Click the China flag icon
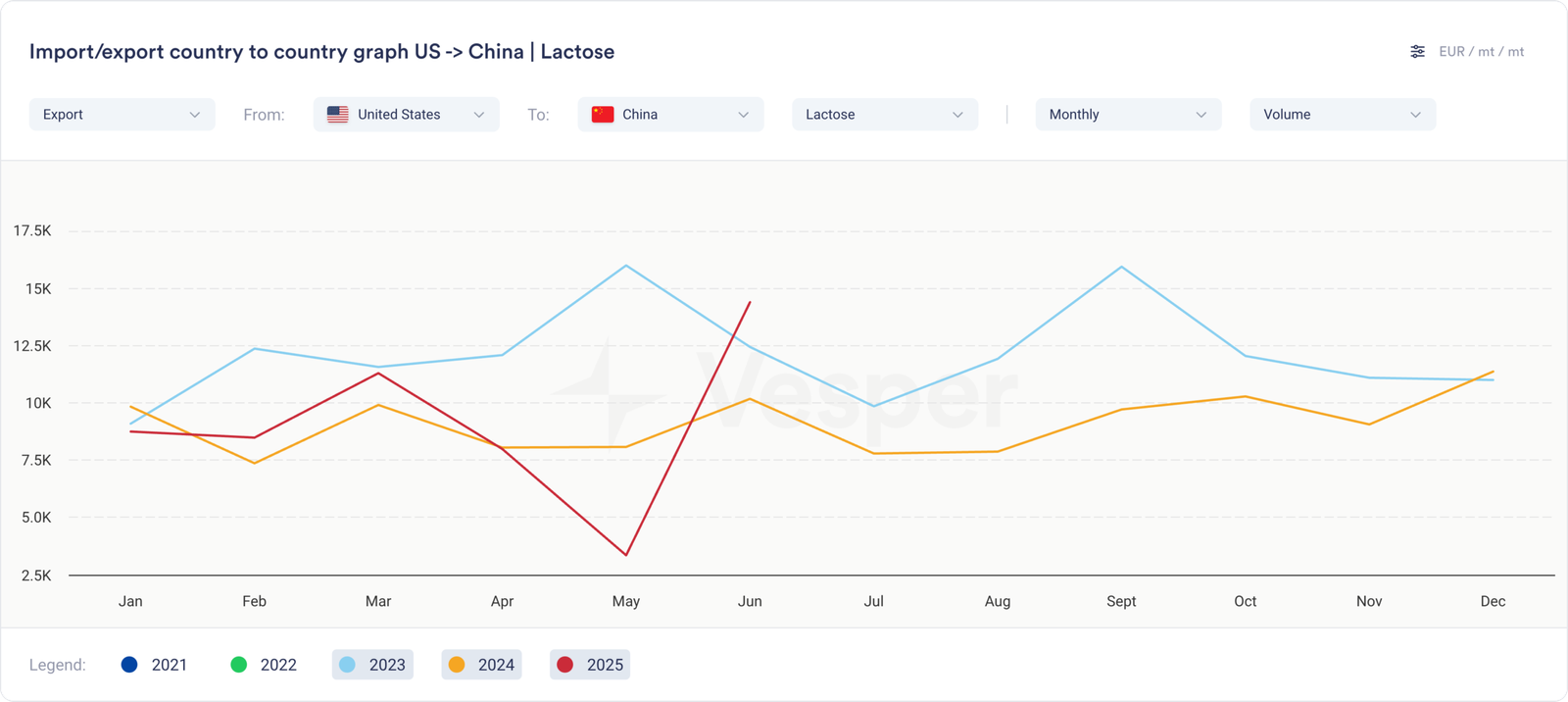The width and height of the screenshot is (1568, 702). pyautogui.click(x=603, y=115)
